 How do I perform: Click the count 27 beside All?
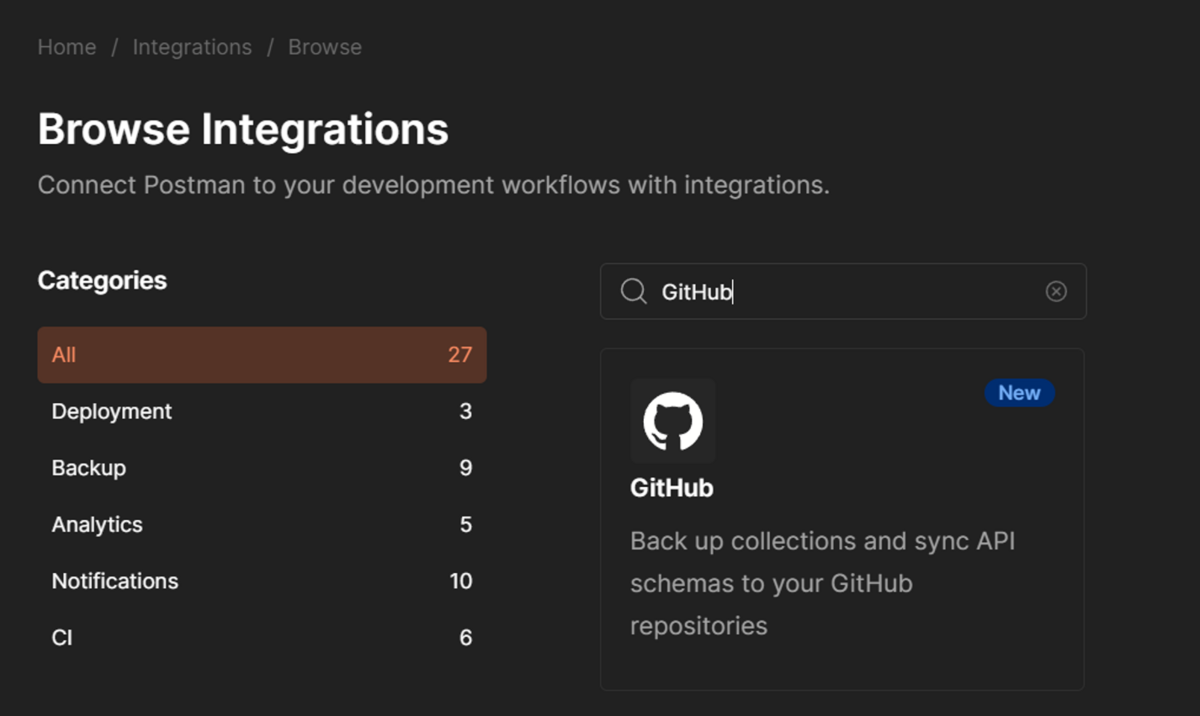click(460, 355)
